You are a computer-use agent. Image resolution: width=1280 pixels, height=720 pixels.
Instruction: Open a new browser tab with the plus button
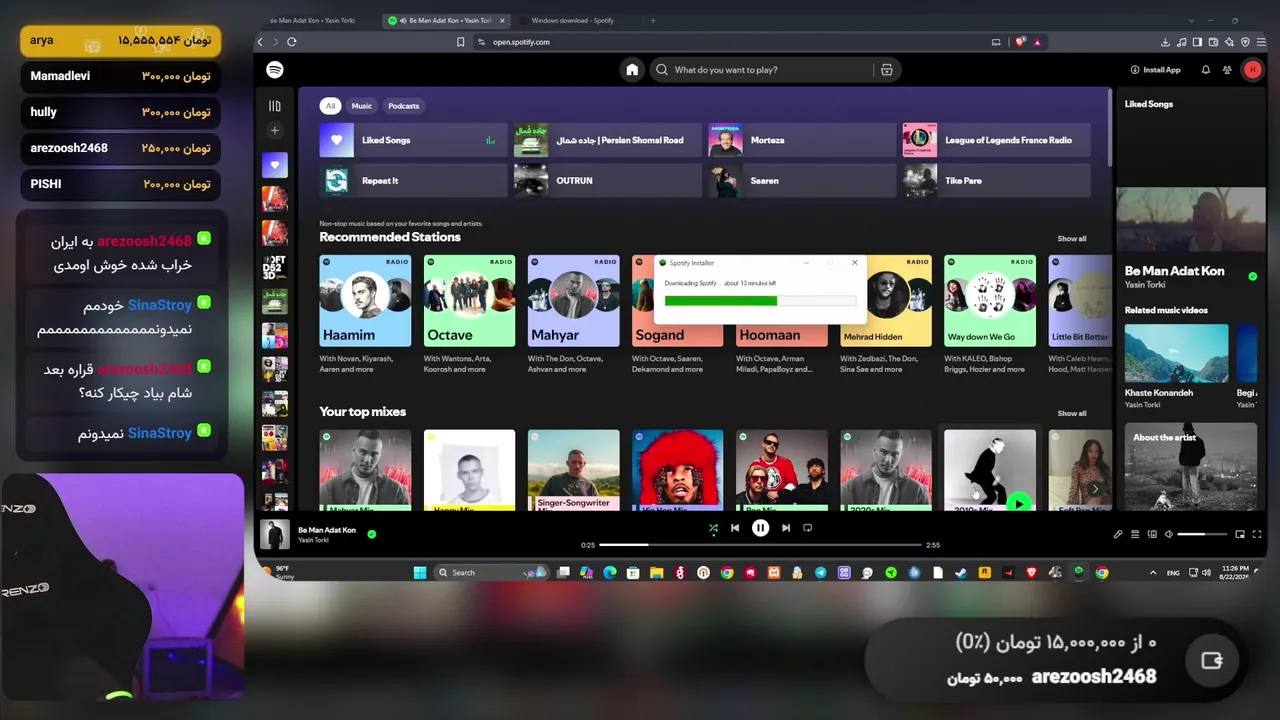tap(653, 20)
